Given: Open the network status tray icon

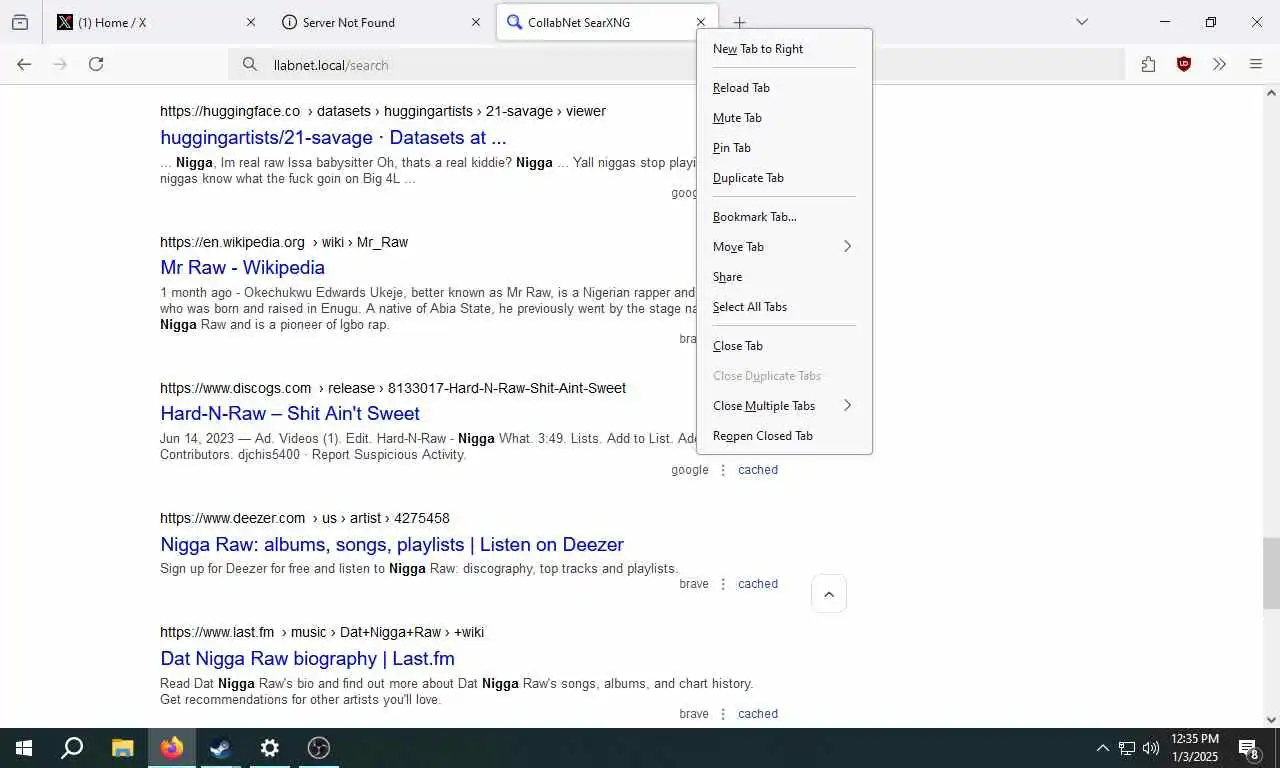Looking at the screenshot, I should 1127,748.
